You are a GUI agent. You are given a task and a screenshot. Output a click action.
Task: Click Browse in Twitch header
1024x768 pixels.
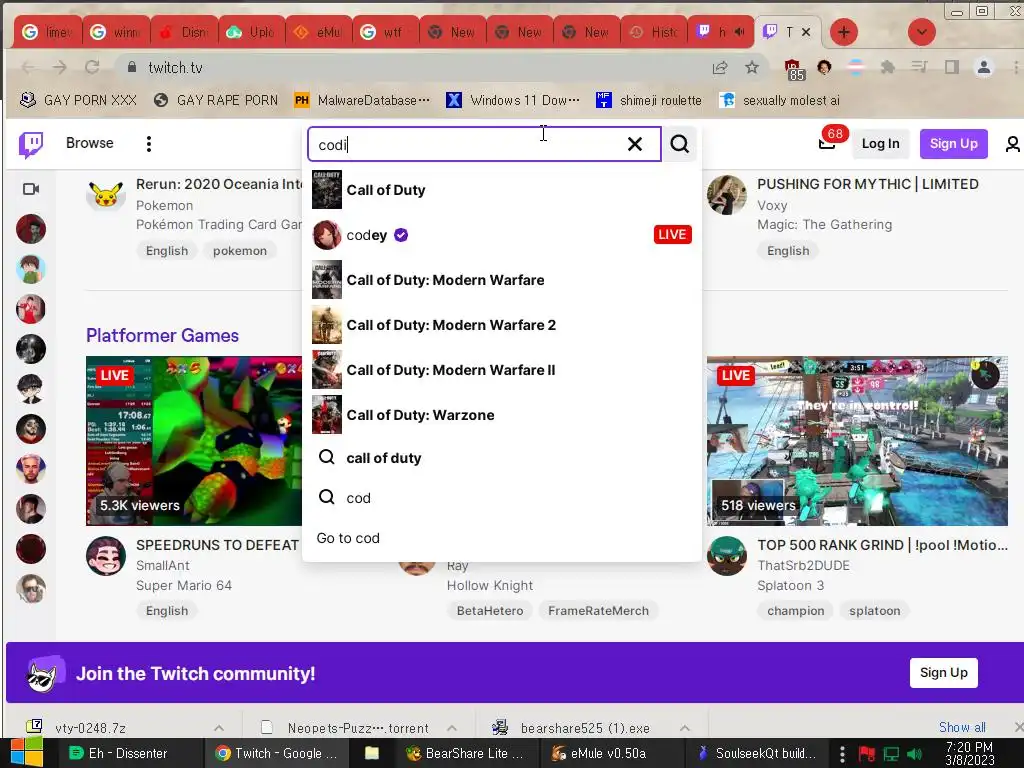point(89,143)
